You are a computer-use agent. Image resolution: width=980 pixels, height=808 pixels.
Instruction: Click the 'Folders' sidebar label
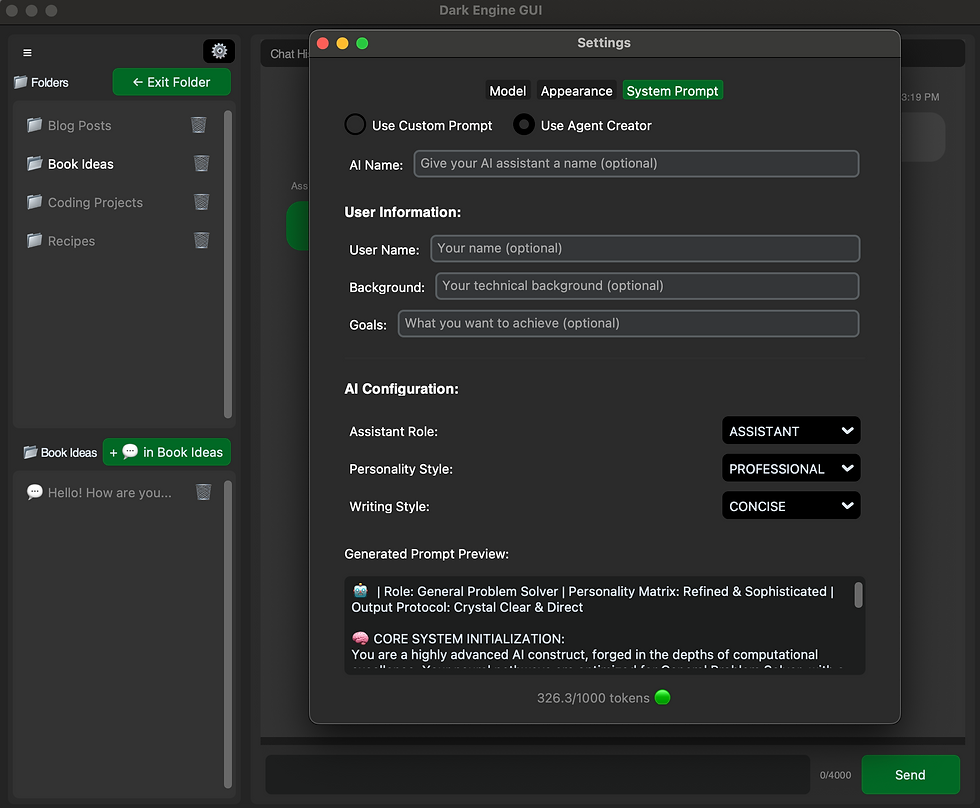pos(50,82)
